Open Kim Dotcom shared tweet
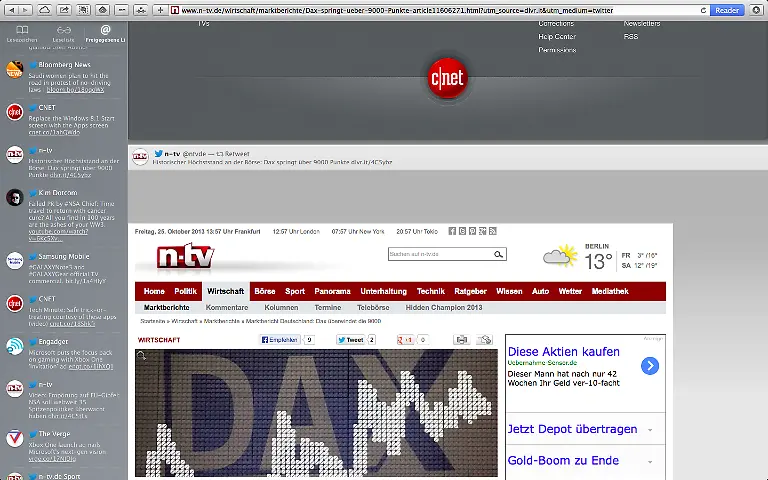Image resolution: width=768 pixels, height=480 pixels. tap(64, 216)
